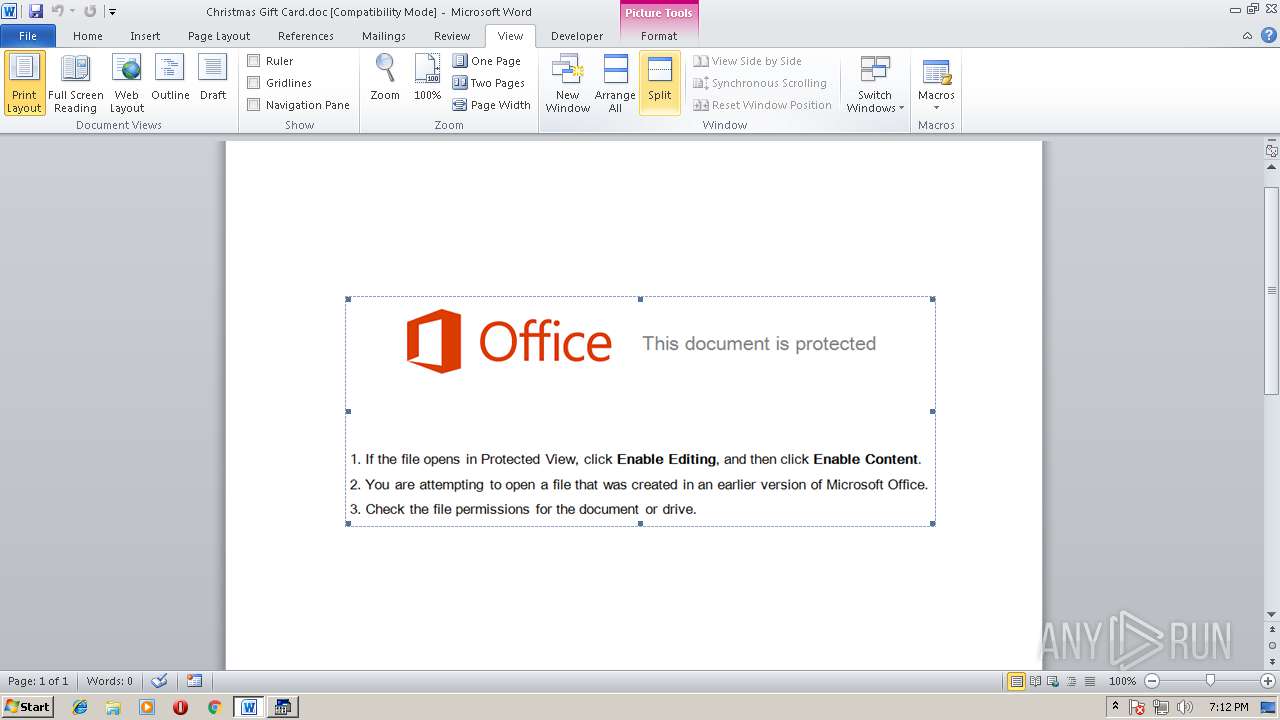
Task: Click the View Ruler toggle above the scrollbar
Action: tap(1272, 151)
